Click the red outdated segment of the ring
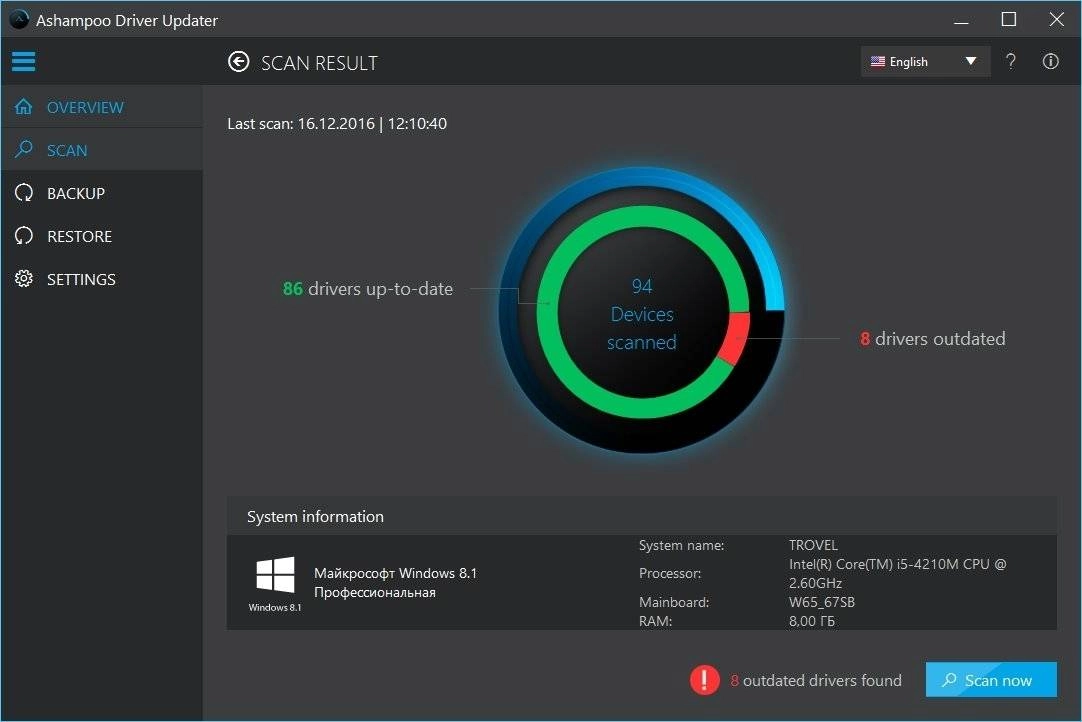The height and width of the screenshot is (722, 1082). point(734,338)
